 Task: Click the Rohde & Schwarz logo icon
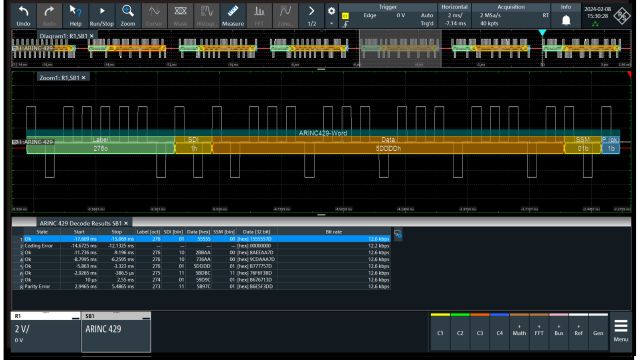click(622, 16)
